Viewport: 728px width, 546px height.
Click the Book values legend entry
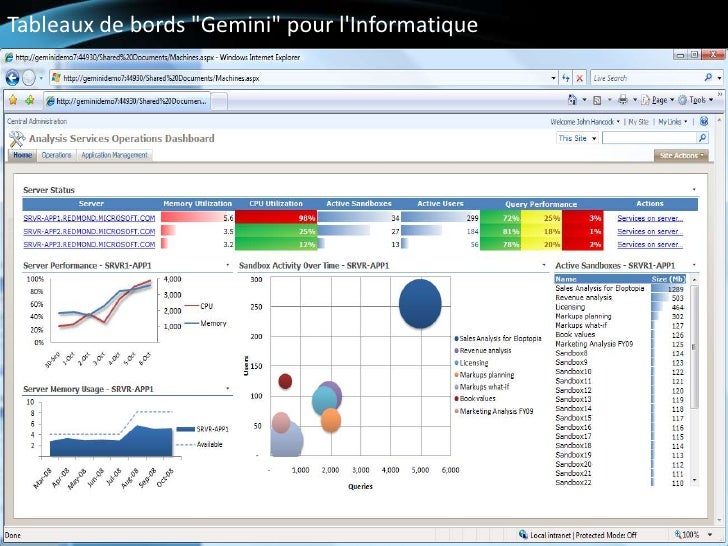pyautogui.click(x=475, y=398)
